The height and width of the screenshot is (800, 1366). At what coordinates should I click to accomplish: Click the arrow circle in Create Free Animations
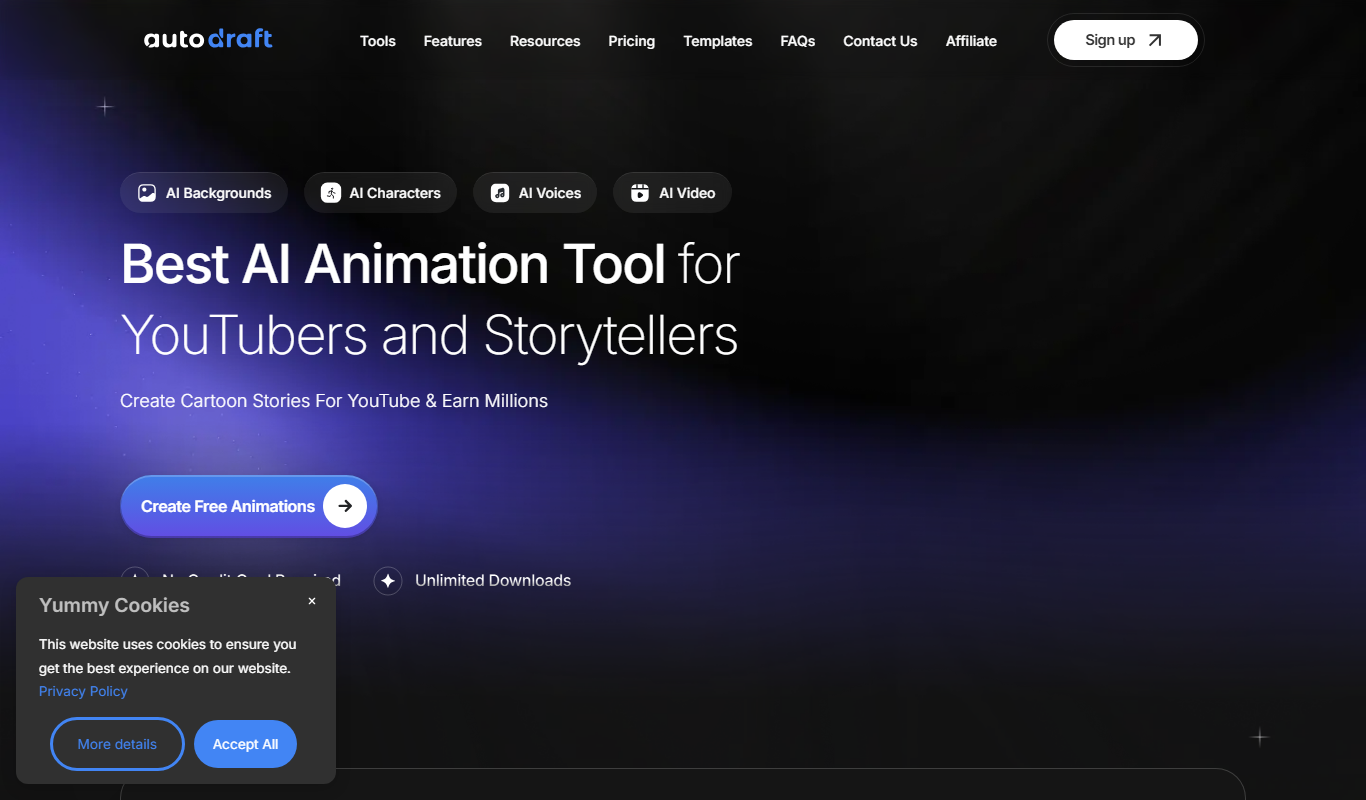[x=345, y=506]
